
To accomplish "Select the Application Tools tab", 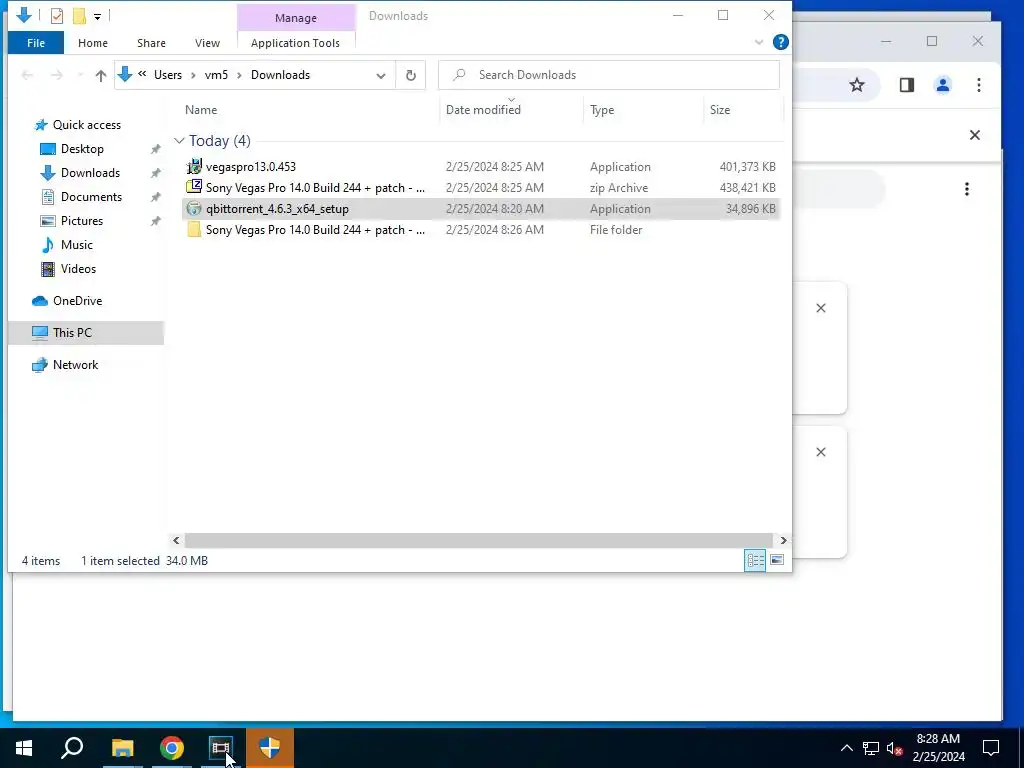I will pos(295,43).
